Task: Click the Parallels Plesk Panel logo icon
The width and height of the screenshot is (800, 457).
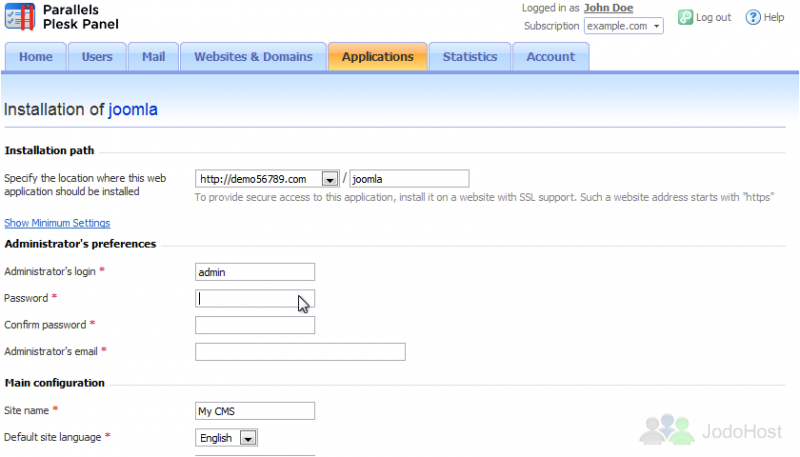Action: pos(20,17)
